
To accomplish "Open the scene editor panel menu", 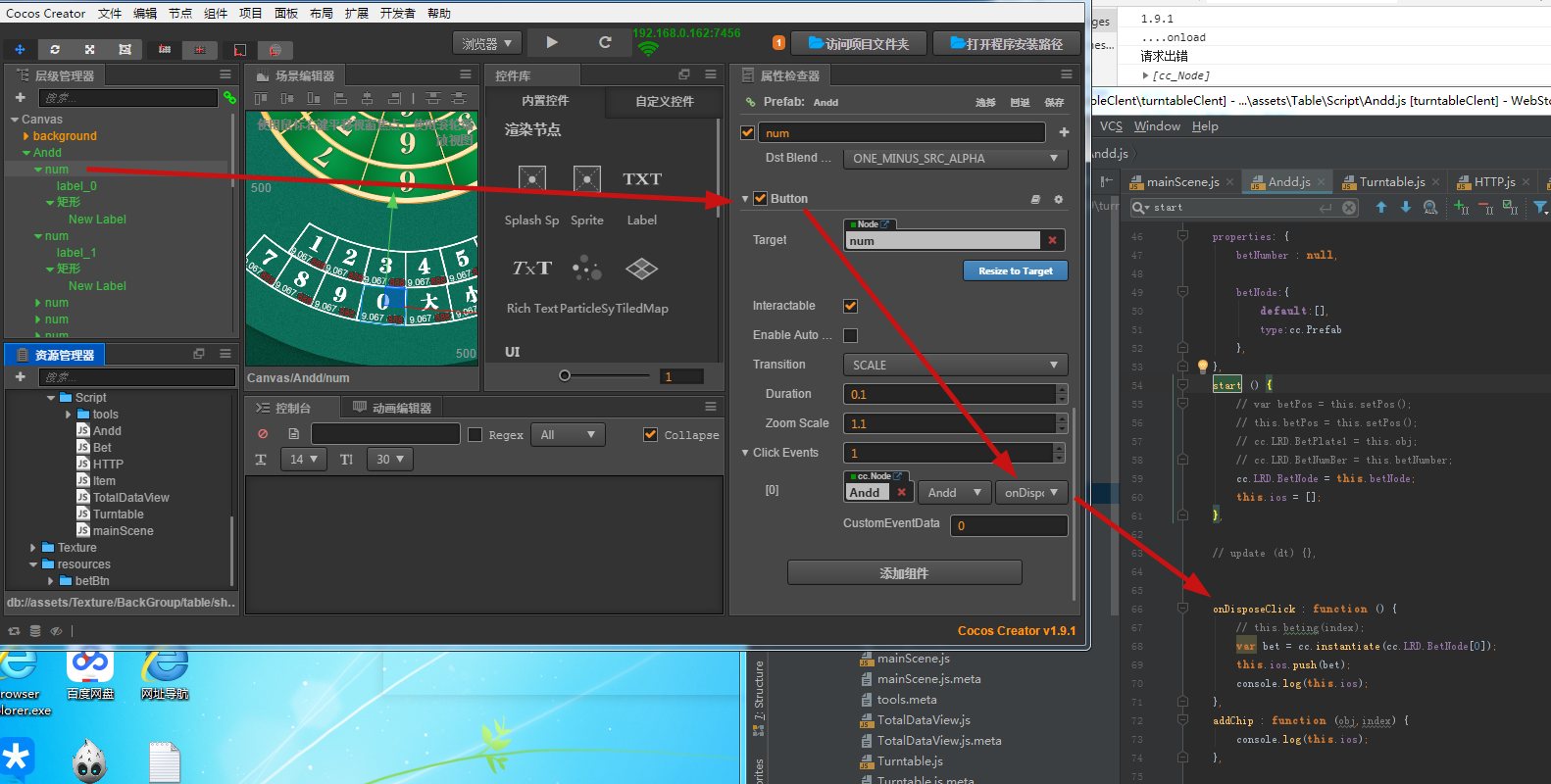I will pyautogui.click(x=466, y=74).
